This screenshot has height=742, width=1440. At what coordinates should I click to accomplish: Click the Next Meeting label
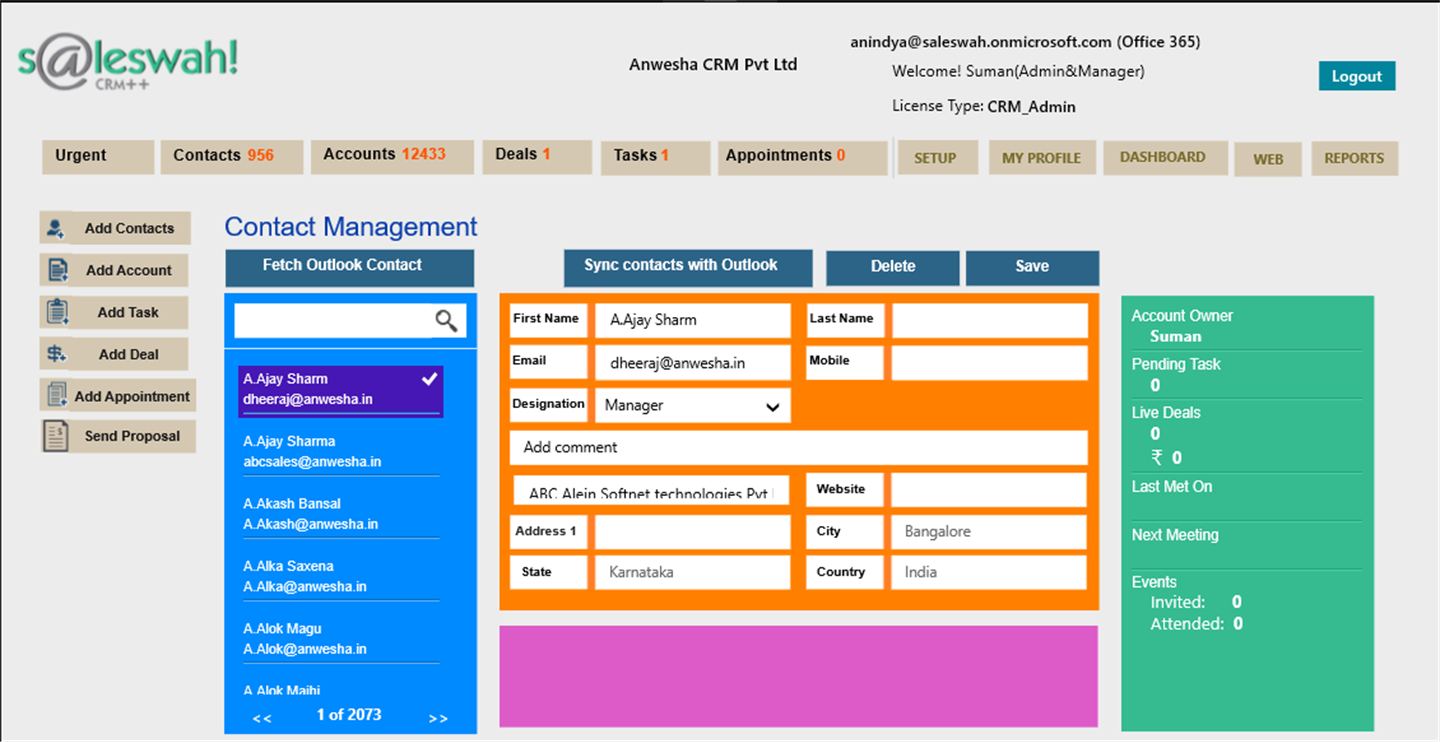click(x=1176, y=535)
